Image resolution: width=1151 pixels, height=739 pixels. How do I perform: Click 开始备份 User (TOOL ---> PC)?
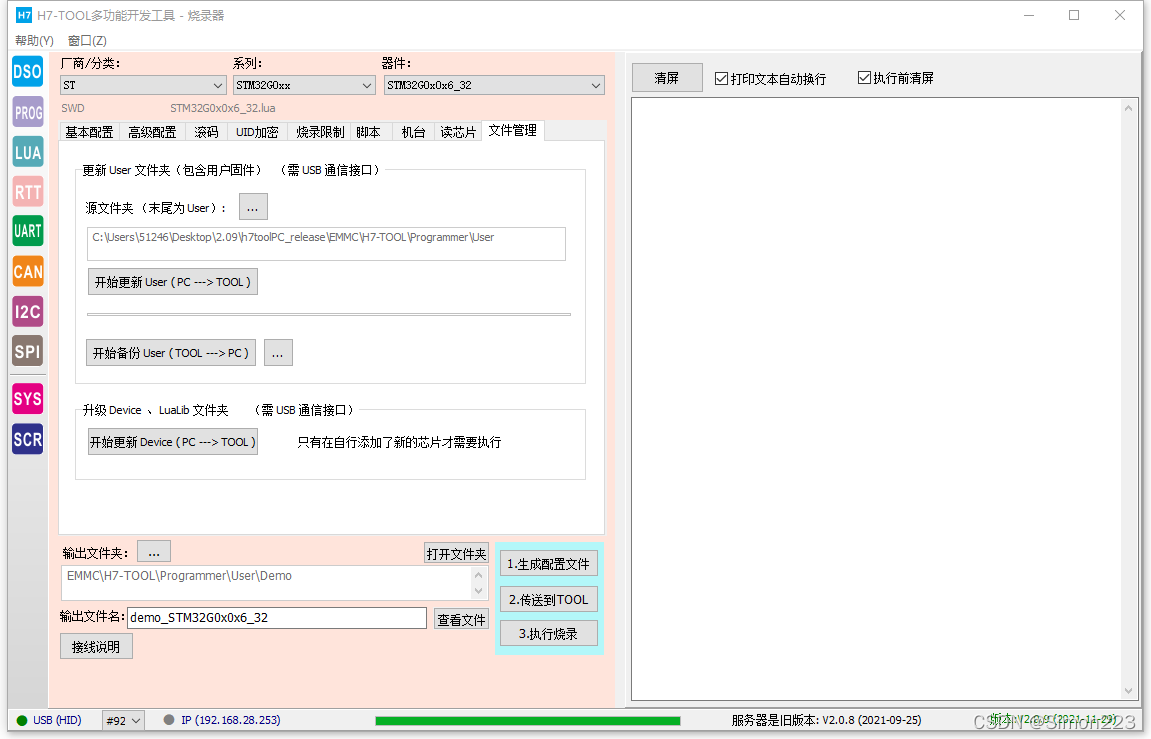pyautogui.click(x=171, y=353)
